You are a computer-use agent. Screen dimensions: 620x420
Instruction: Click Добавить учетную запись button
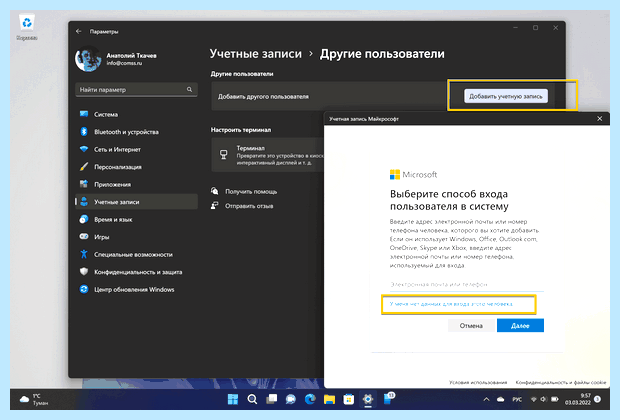[506, 96]
